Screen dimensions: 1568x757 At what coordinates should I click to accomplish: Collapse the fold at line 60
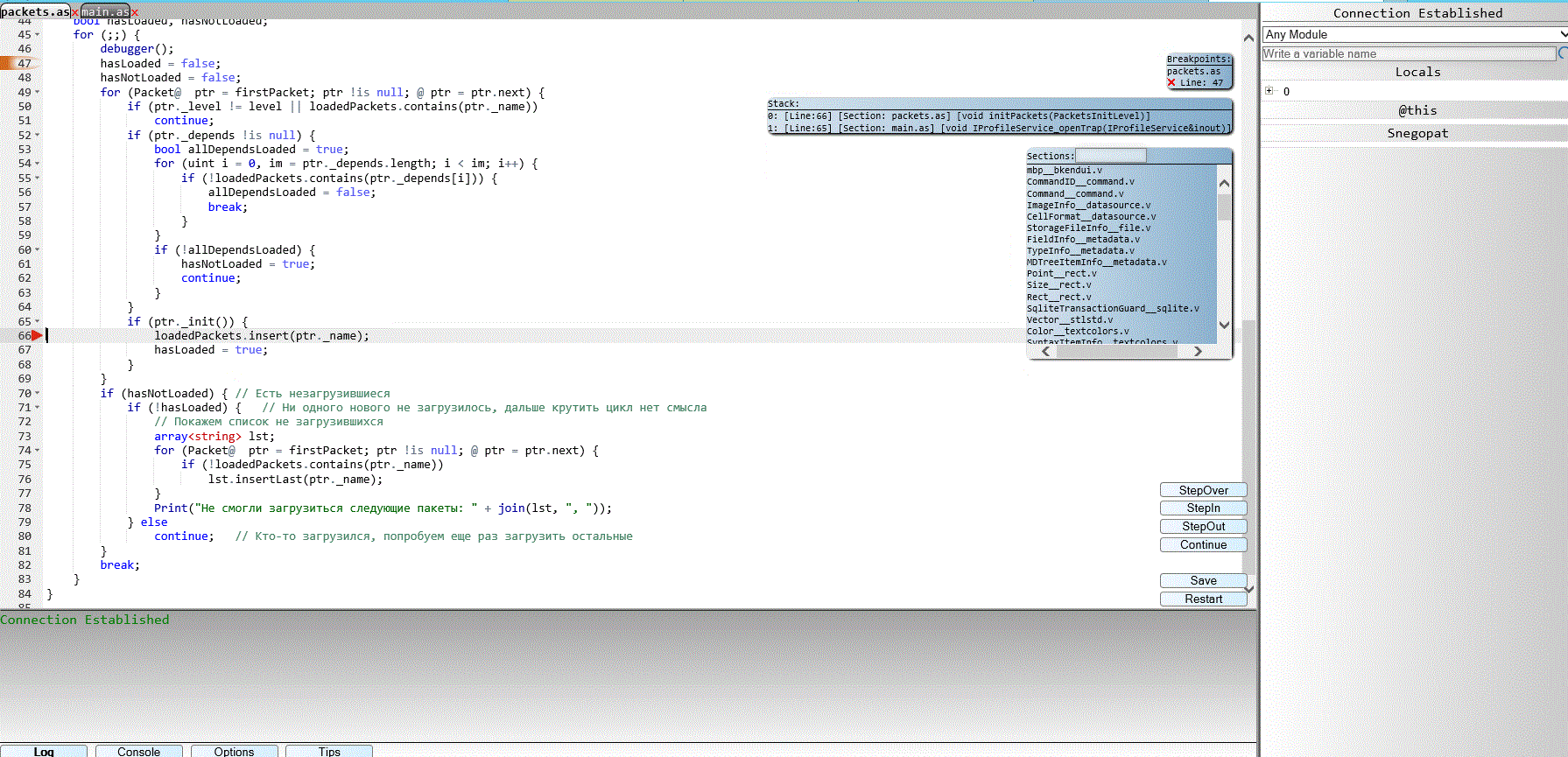coord(37,249)
